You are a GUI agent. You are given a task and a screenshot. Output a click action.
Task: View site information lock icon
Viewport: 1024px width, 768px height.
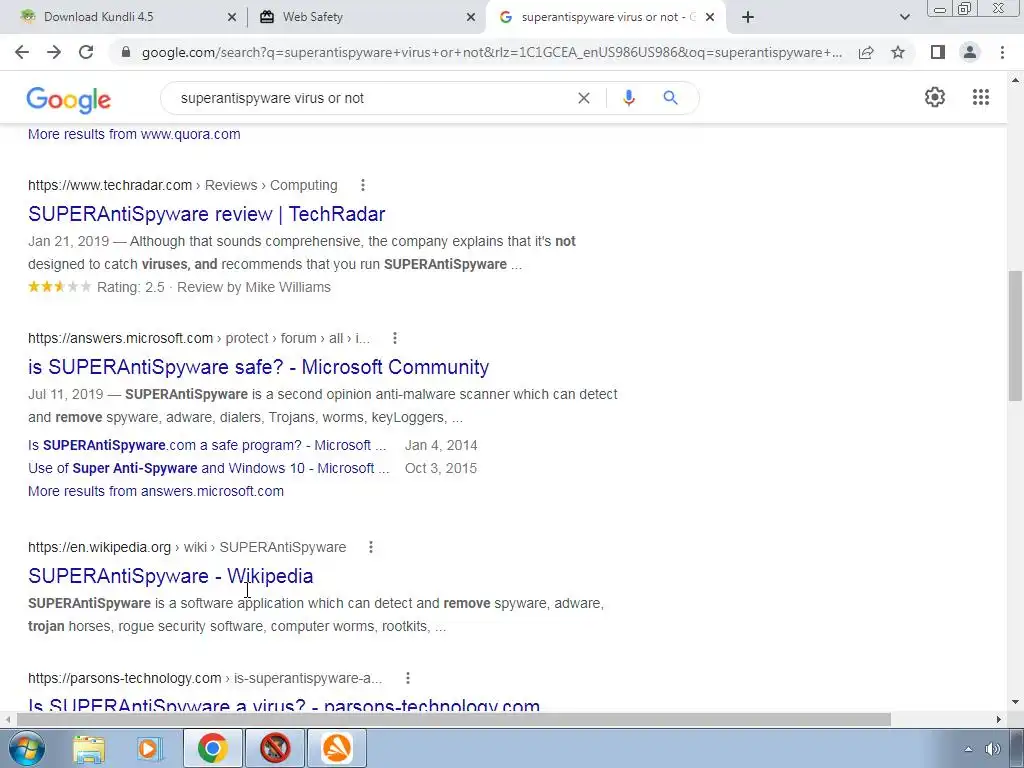pyautogui.click(x=126, y=52)
